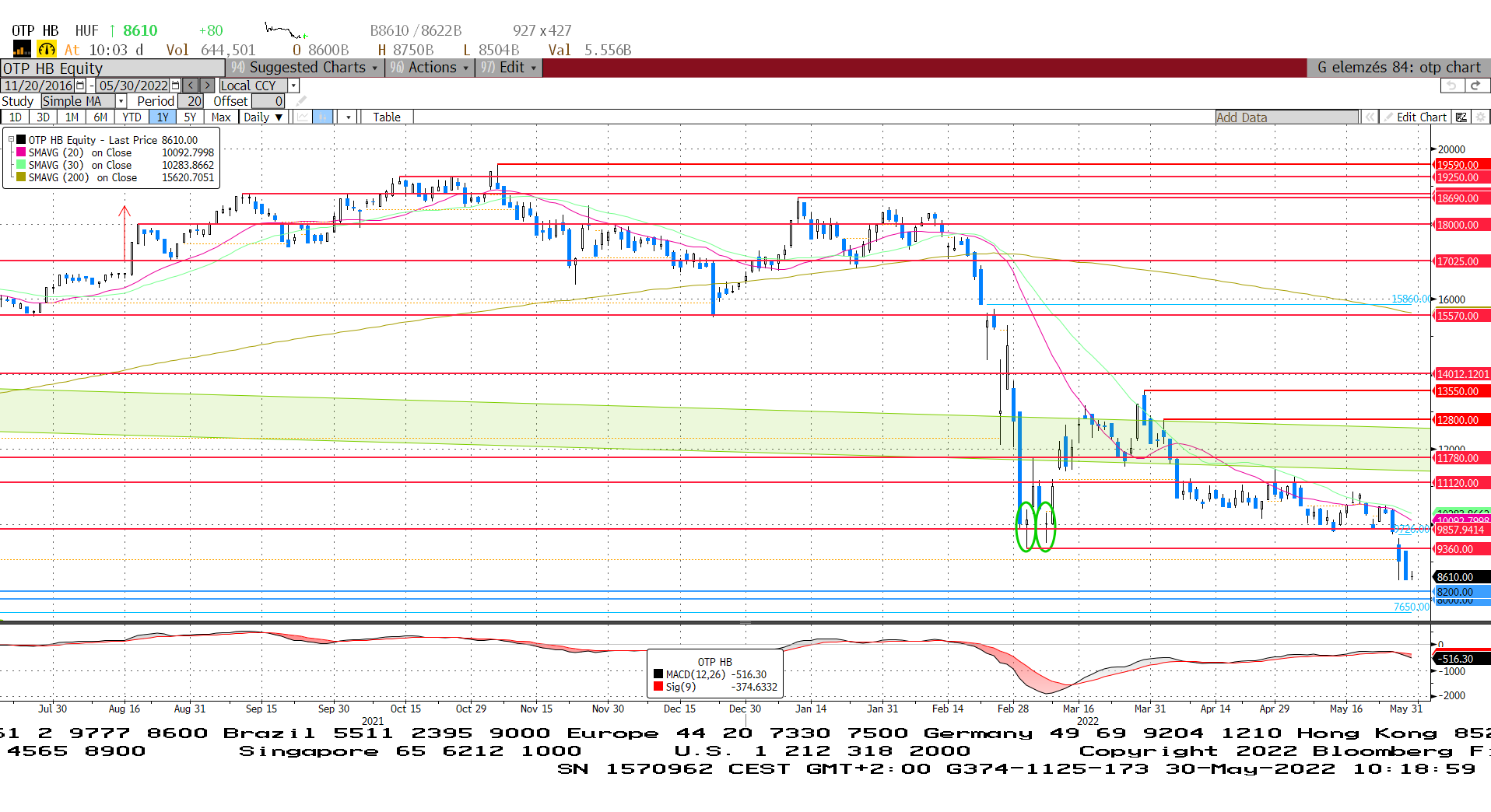
Task: Expand the chart type options dropdown arrow
Action: click(349, 117)
